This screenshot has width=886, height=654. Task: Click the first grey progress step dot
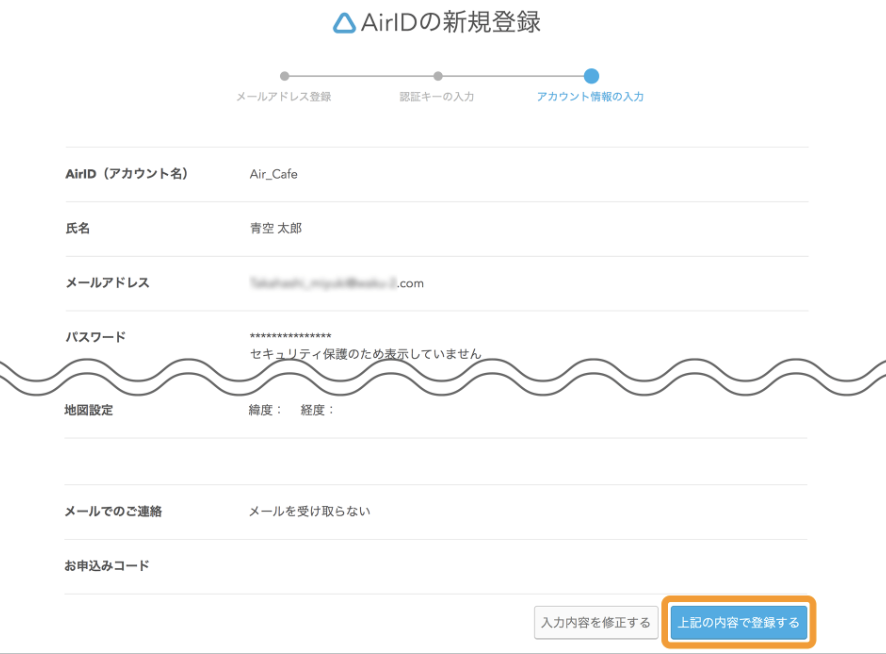285,76
